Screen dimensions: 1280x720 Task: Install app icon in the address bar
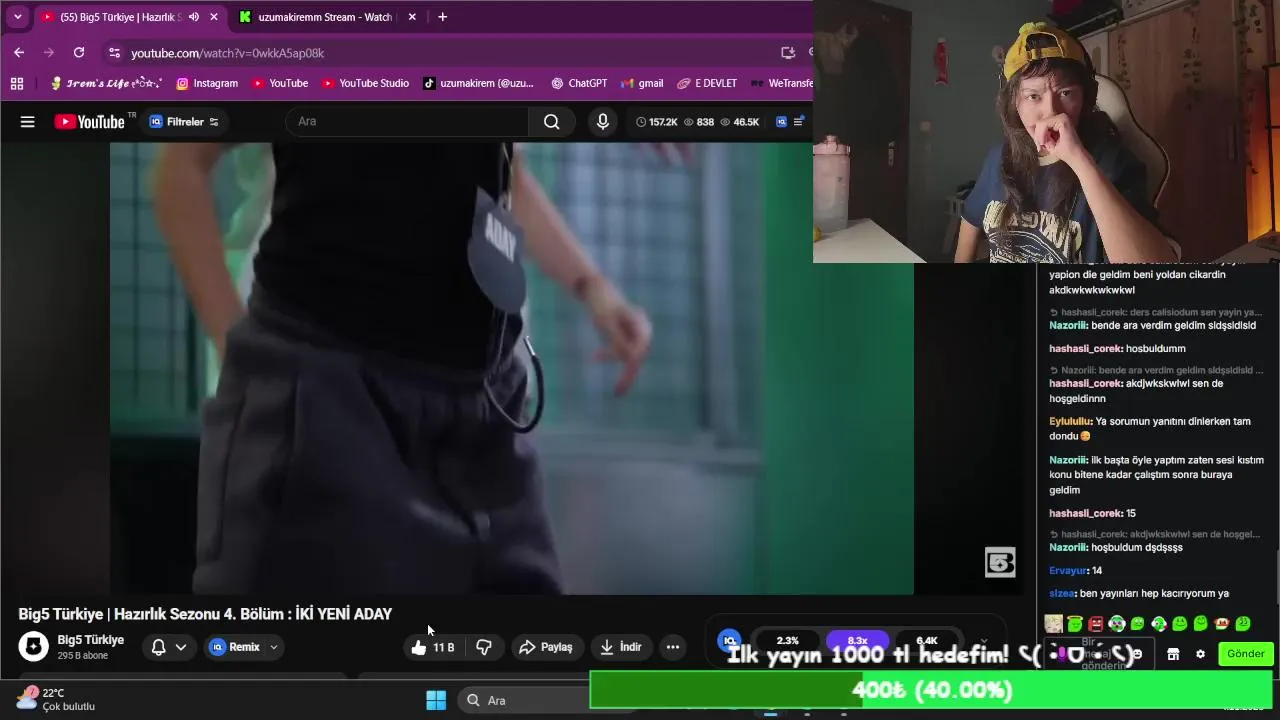[x=788, y=53]
